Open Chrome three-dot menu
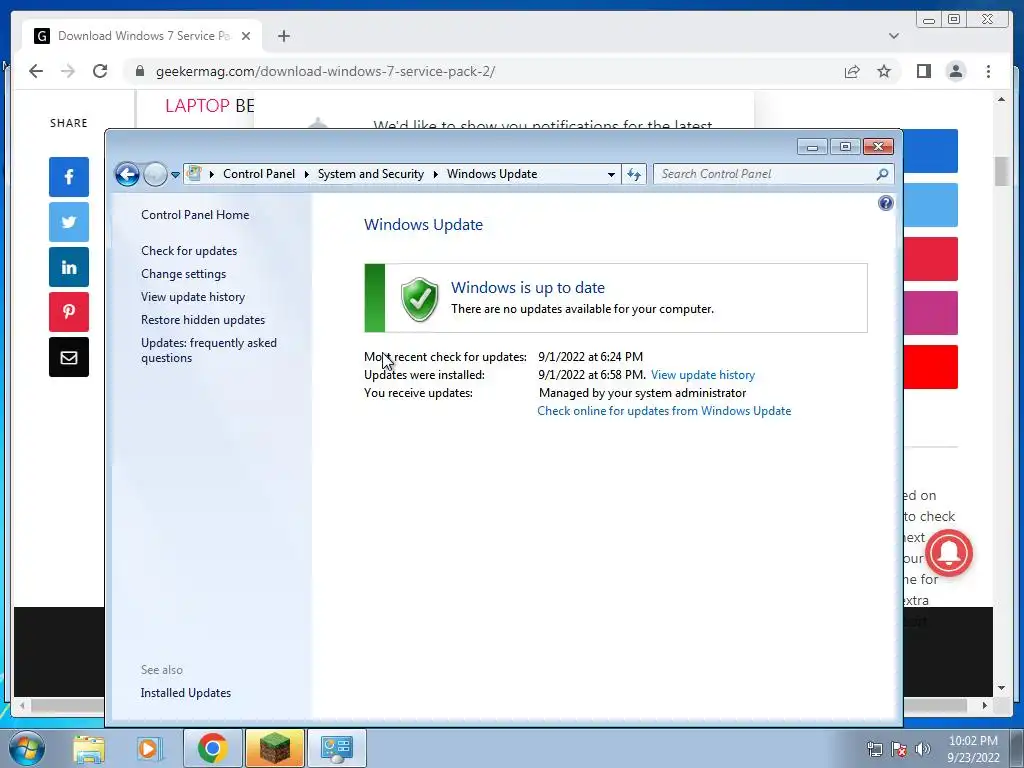 tap(988, 71)
